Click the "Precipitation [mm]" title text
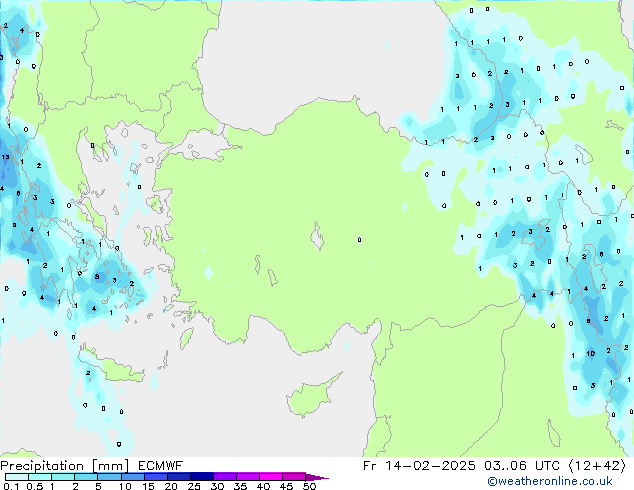The width and height of the screenshot is (634, 490). [x=65, y=466]
